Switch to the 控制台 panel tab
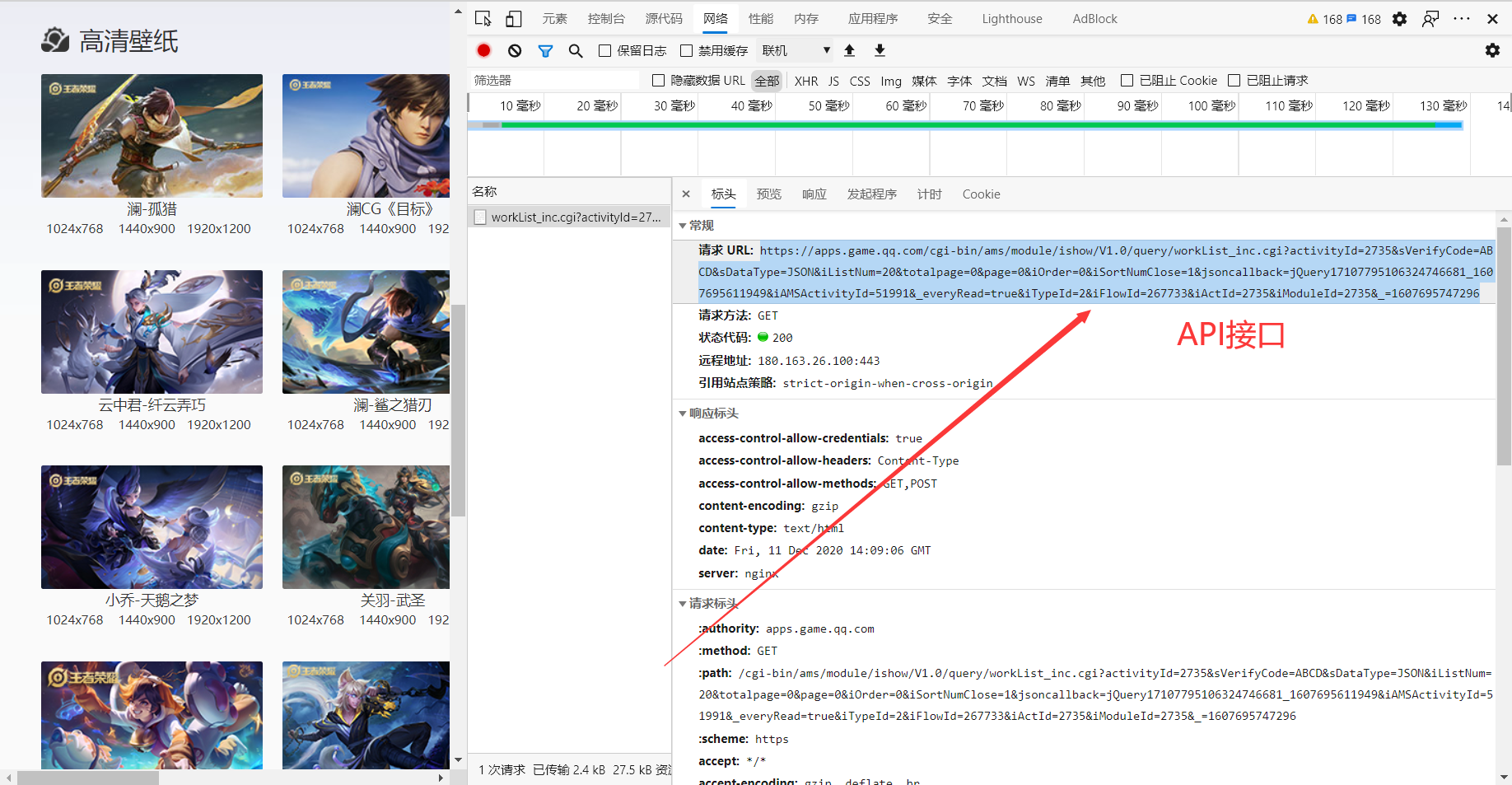1512x785 pixels. click(x=606, y=18)
